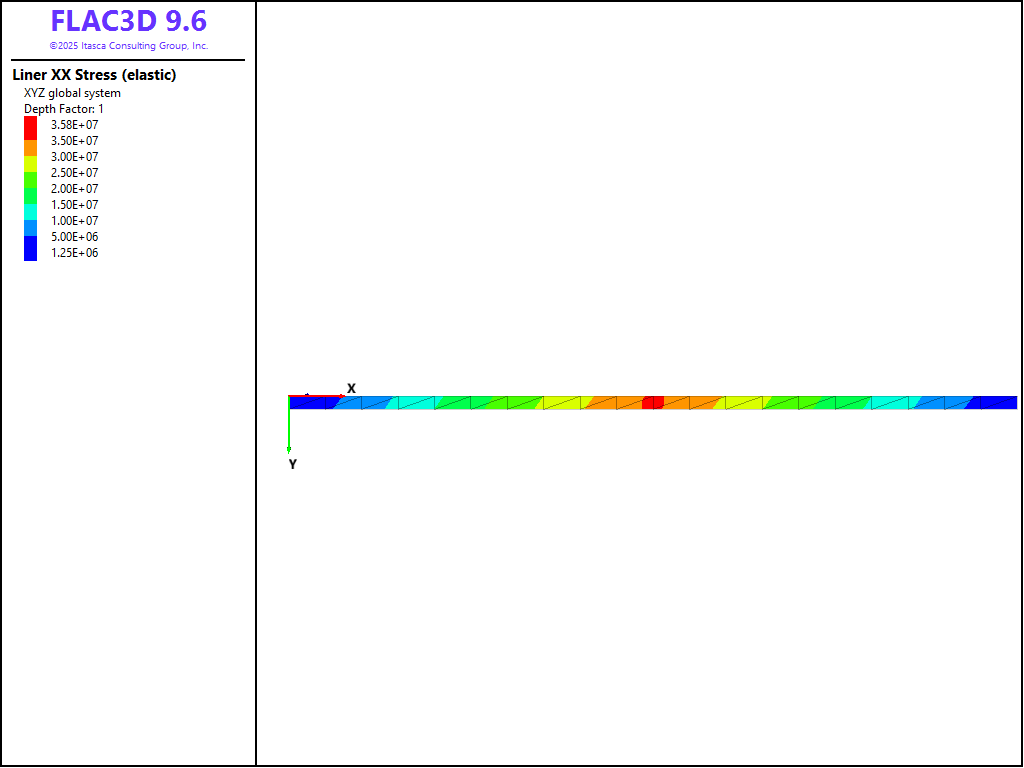The width and height of the screenshot is (1024, 768).
Task: Click the FLAC3D 9.6 title logo
Action: click(x=129, y=21)
